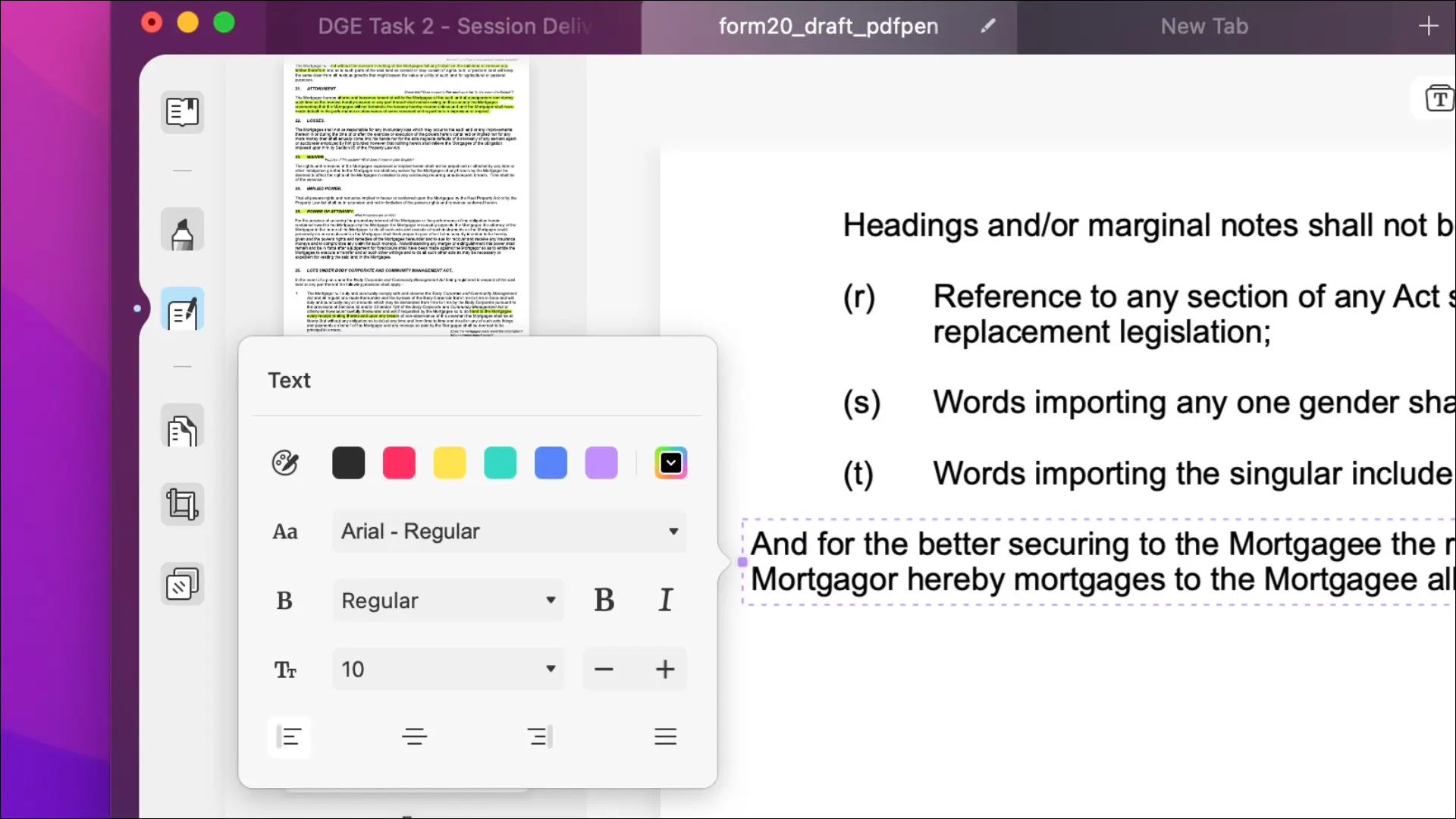
Task: Select the Edit PDF tool icon
Action: [x=182, y=309]
